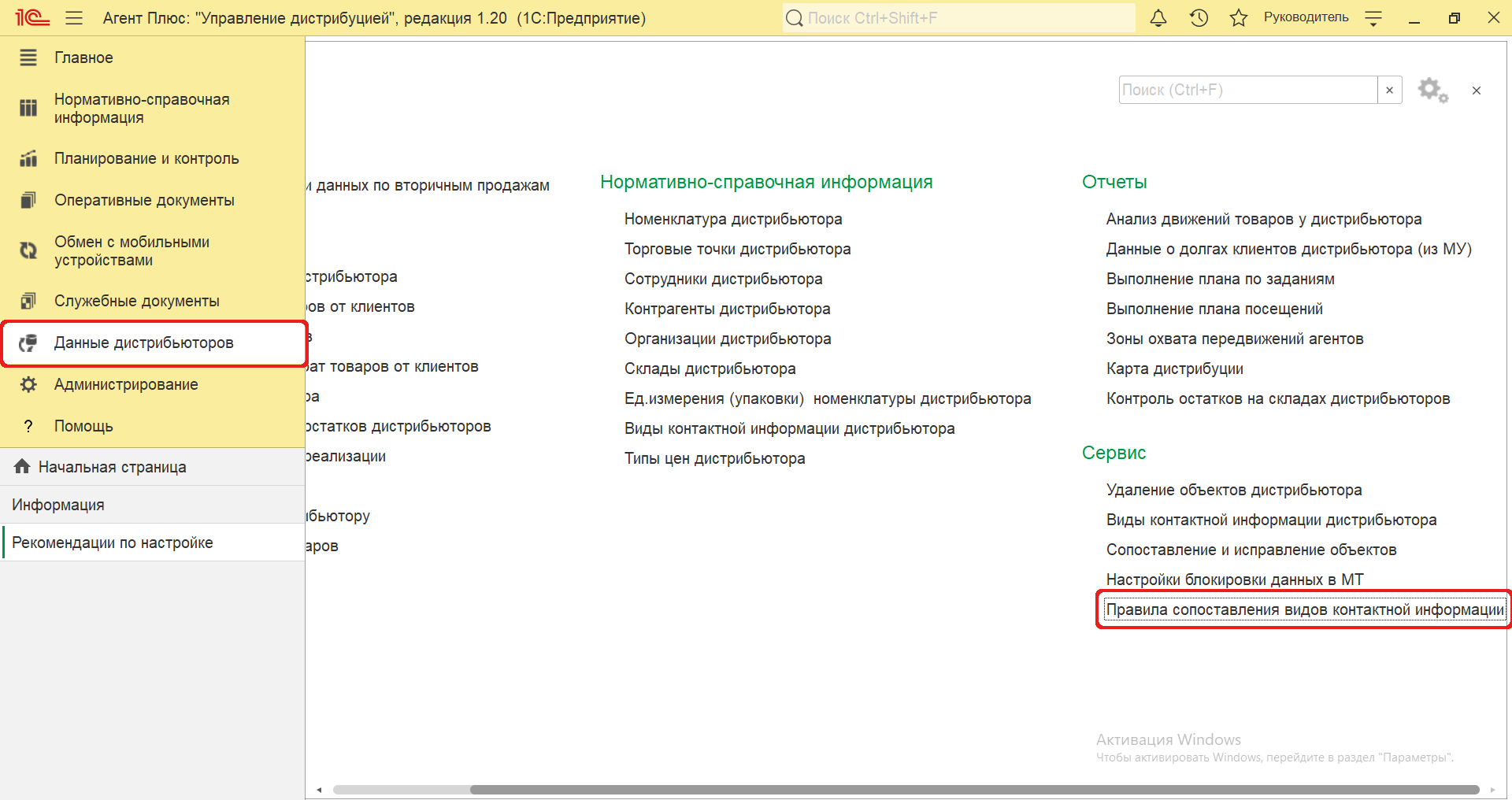Open favorites star icon
This screenshot has height=800, width=1512.
pyautogui.click(x=1239, y=17)
